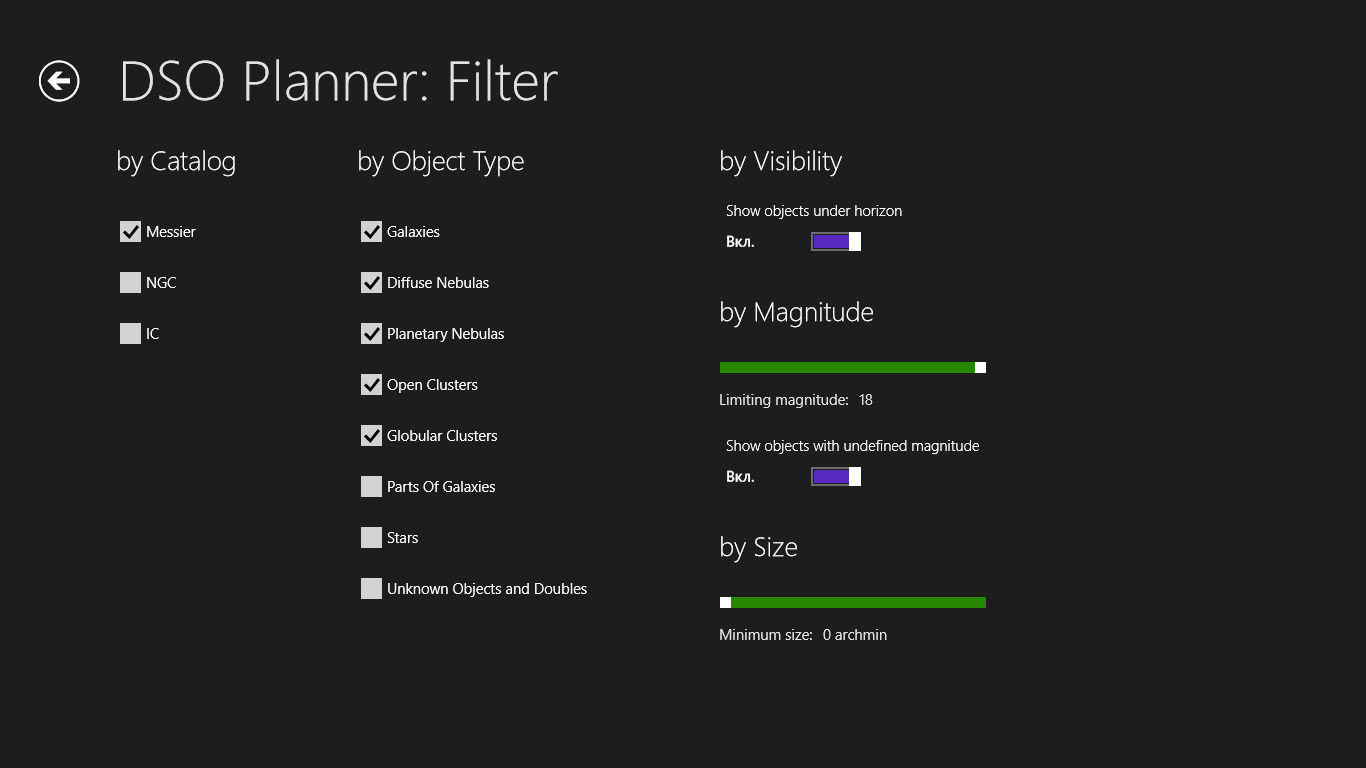
Task: Turn off Show objects under horizon switch
Action: point(835,242)
